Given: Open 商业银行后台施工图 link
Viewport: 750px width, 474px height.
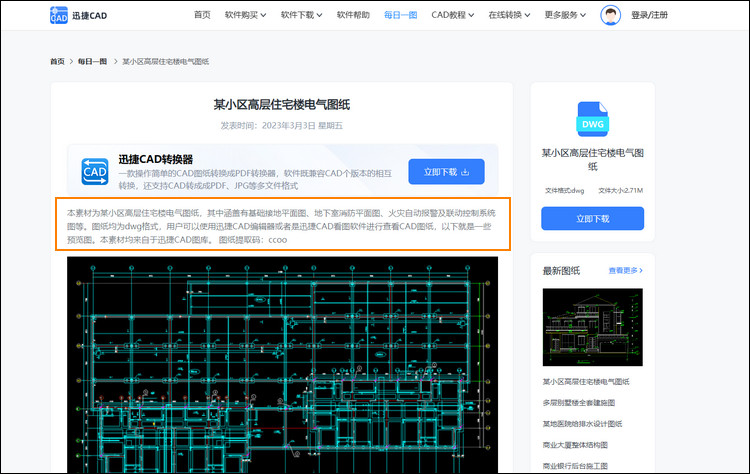Looking at the screenshot, I should 575,466.
